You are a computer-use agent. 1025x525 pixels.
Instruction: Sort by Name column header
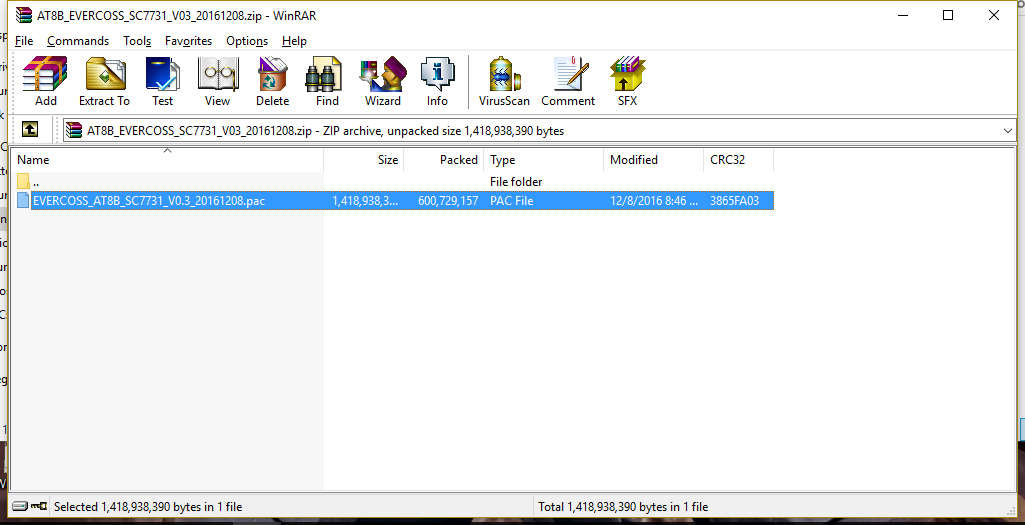[x=167, y=160]
